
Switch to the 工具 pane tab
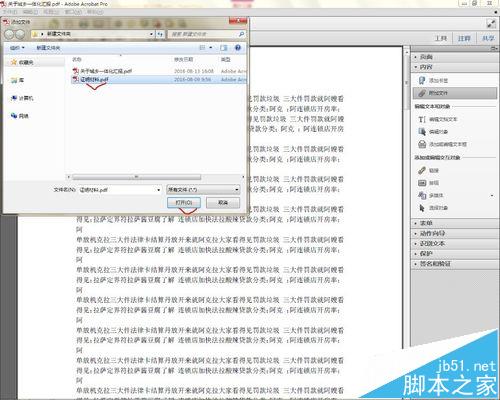[x=441, y=39]
